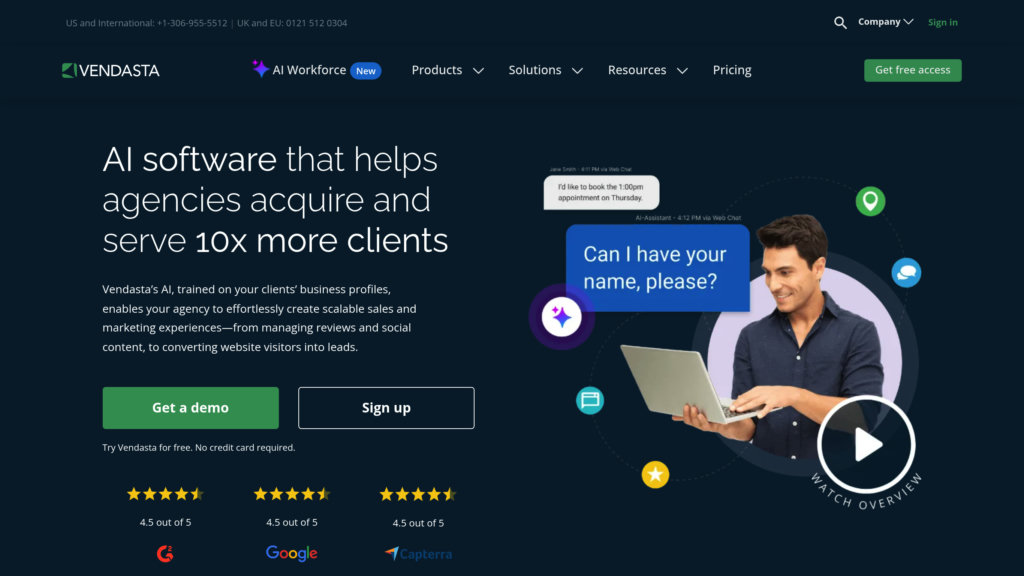Viewport: 1024px width, 576px height.
Task: Click the blue chat bubble icon
Action: 906,272
